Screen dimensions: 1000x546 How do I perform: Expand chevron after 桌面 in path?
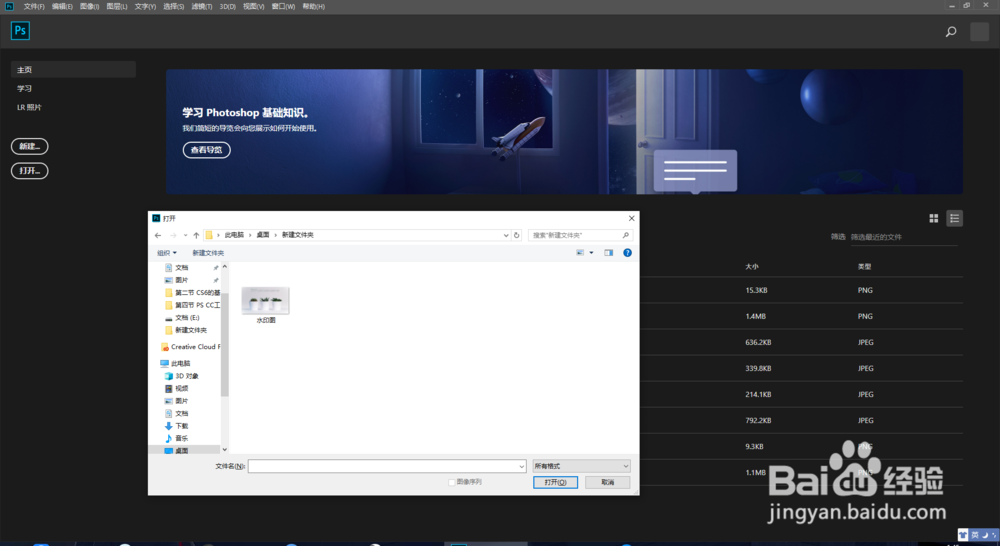tap(276, 235)
